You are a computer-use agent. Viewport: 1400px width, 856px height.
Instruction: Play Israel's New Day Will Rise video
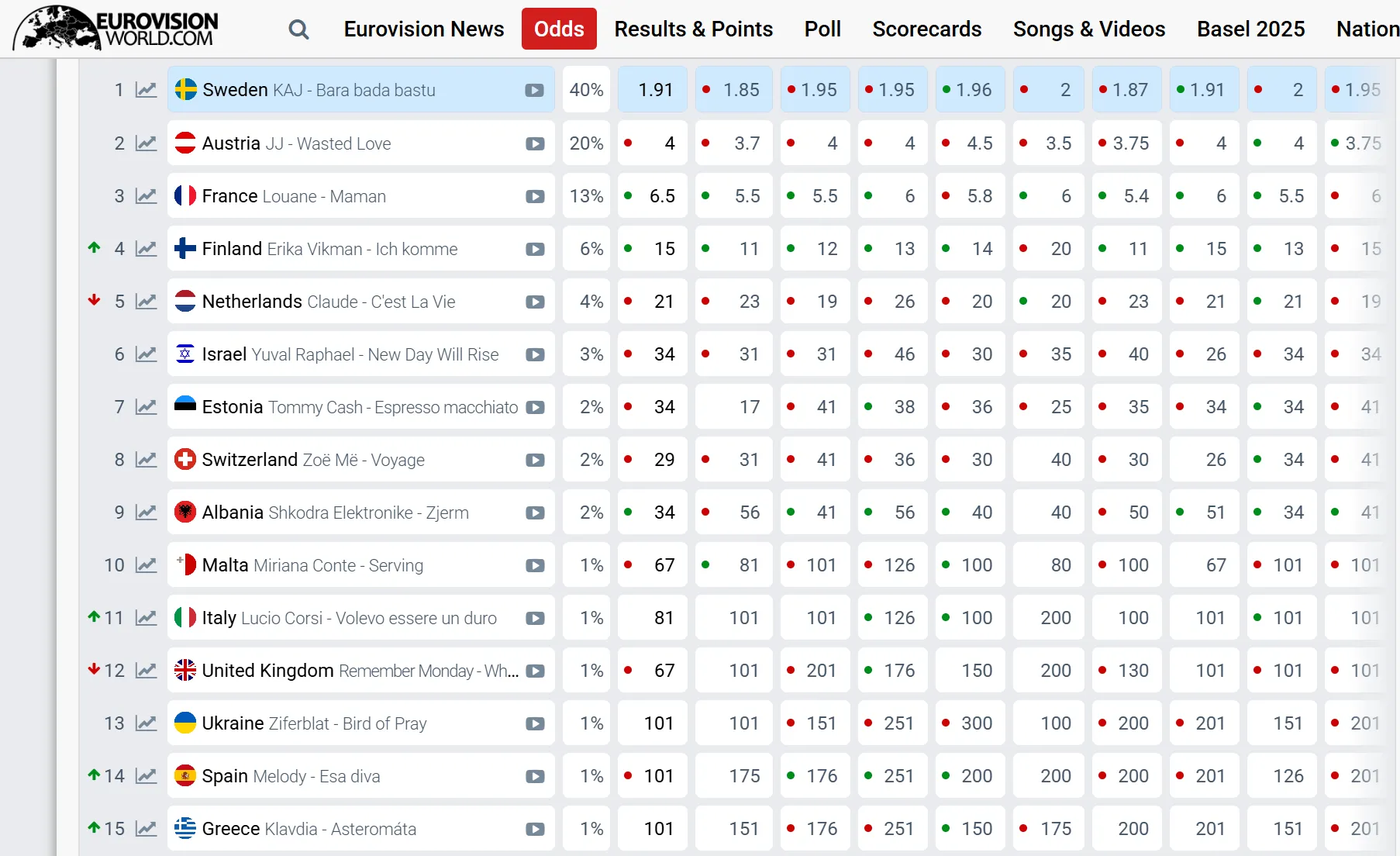[x=535, y=354]
